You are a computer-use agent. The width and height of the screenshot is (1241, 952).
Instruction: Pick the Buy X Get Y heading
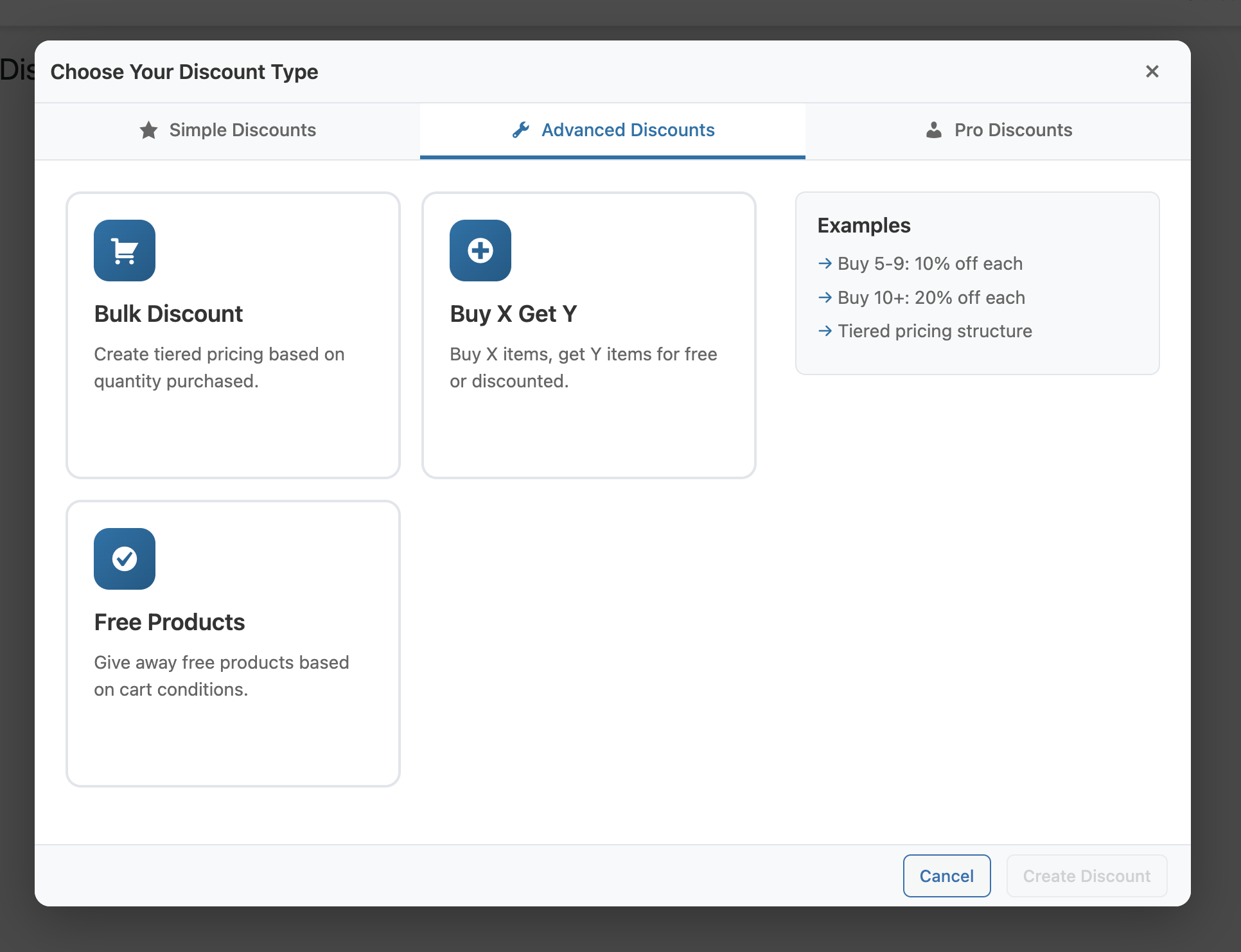513,314
